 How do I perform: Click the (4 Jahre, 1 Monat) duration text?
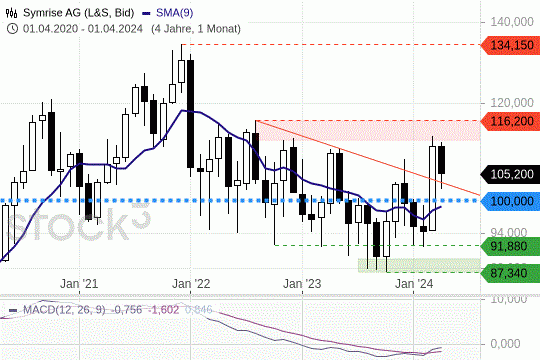pos(196,28)
